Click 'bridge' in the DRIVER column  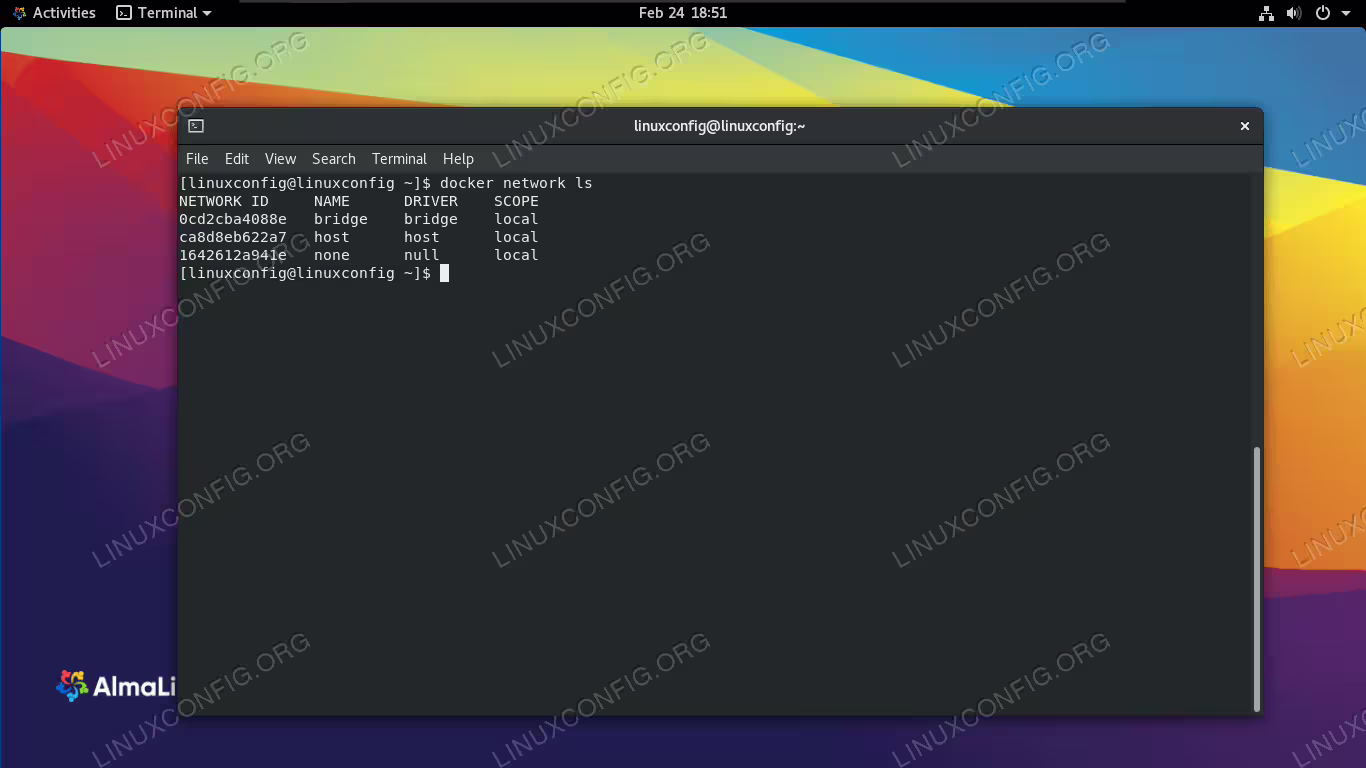pyautogui.click(x=431, y=219)
